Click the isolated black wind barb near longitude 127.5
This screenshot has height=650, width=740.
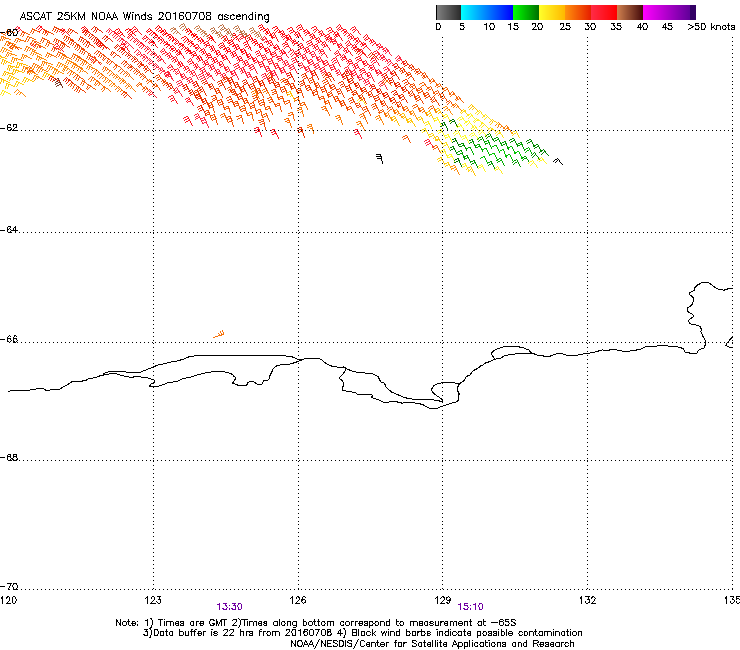click(x=379, y=158)
